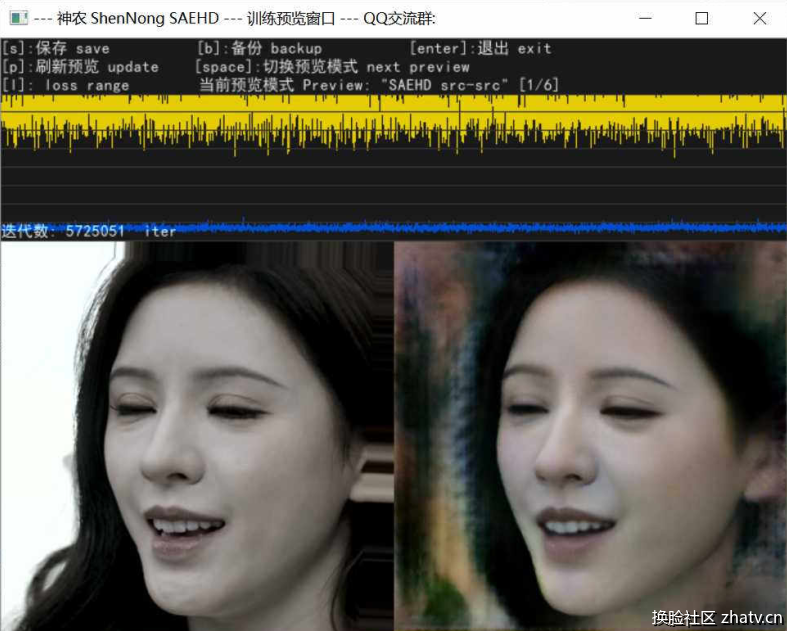787x631 pixels.
Task: Click the yellow loss history graph
Action: click(x=394, y=125)
